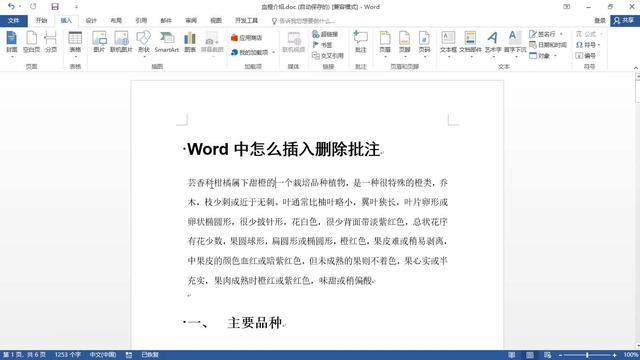Insert a new comment (批注)
Screen dimensions: 640x360
(x=360, y=42)
